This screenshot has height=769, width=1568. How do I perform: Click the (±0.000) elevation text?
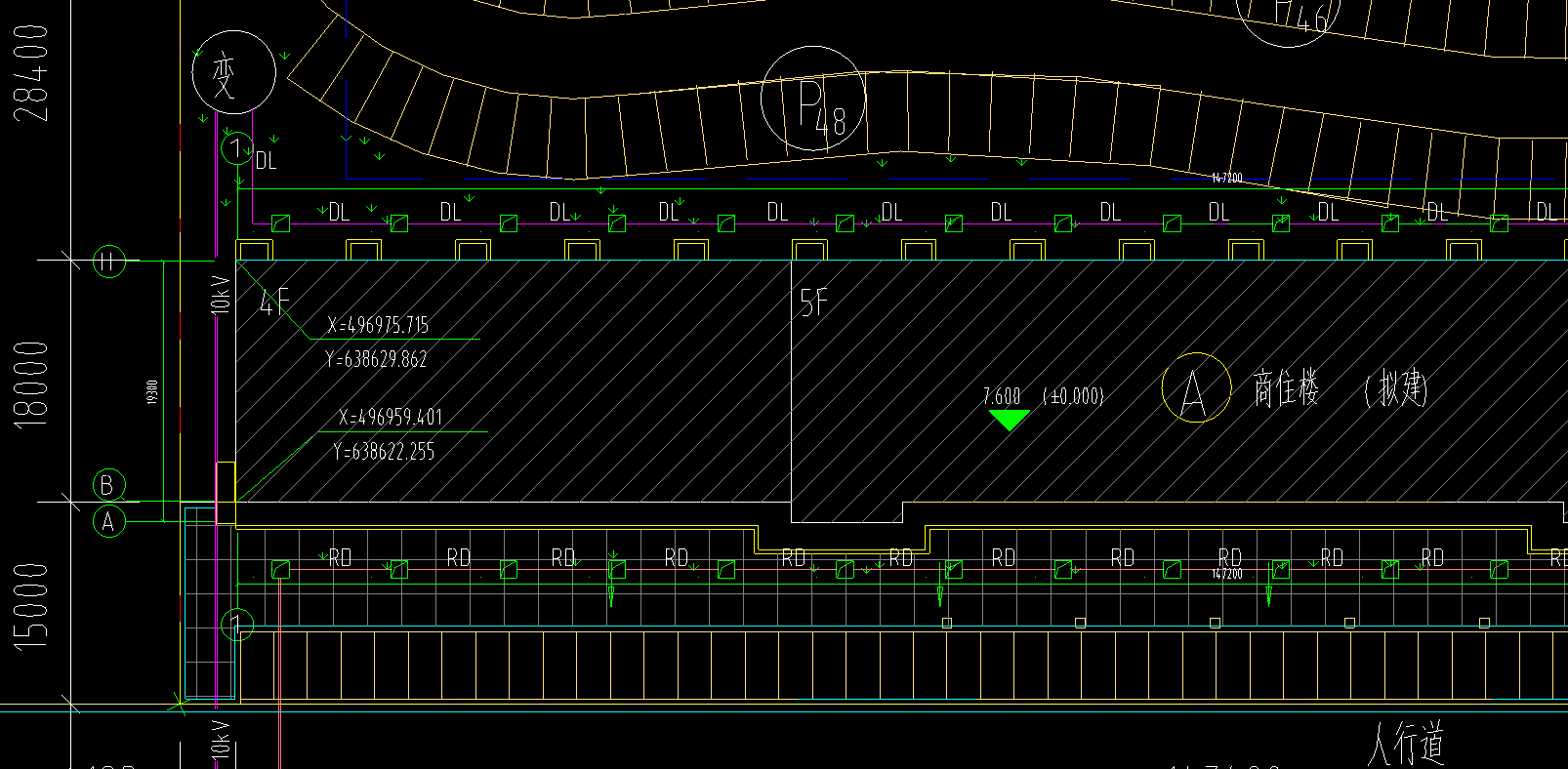click(1073, 396)
